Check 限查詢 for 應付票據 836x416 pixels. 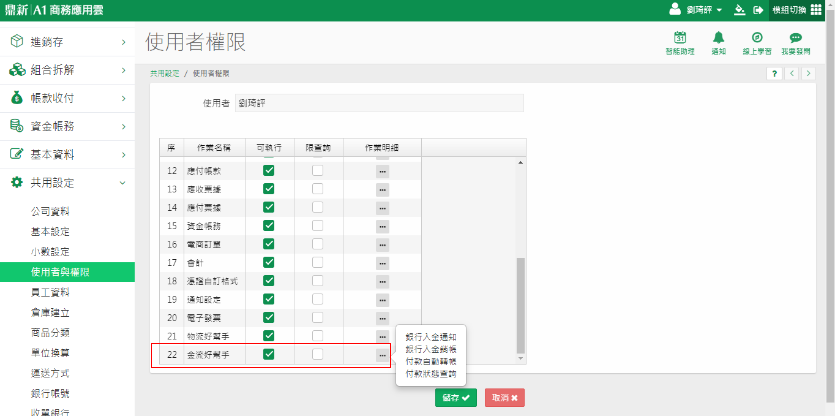point(318,207)
